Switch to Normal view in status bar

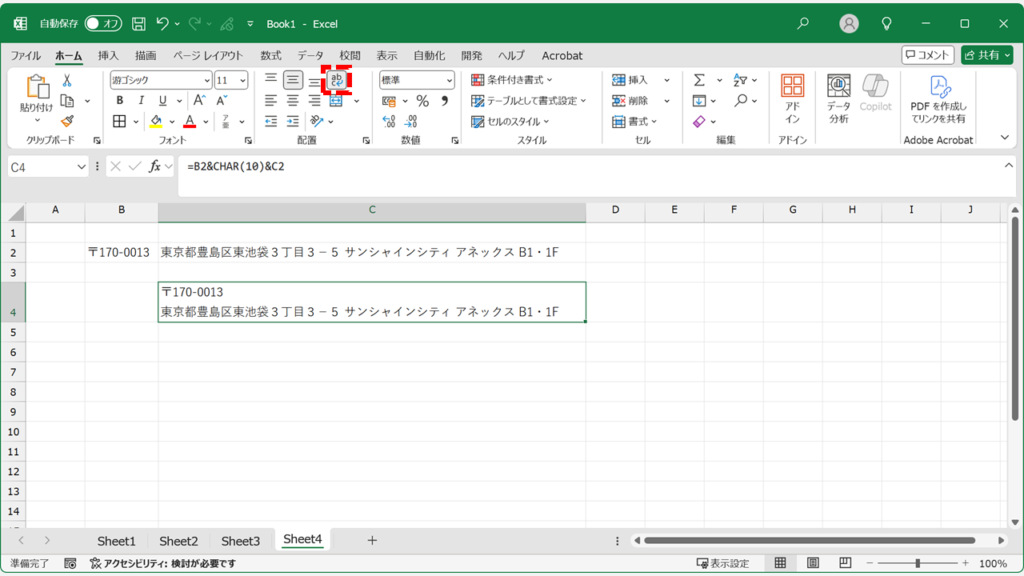[780, 563]
